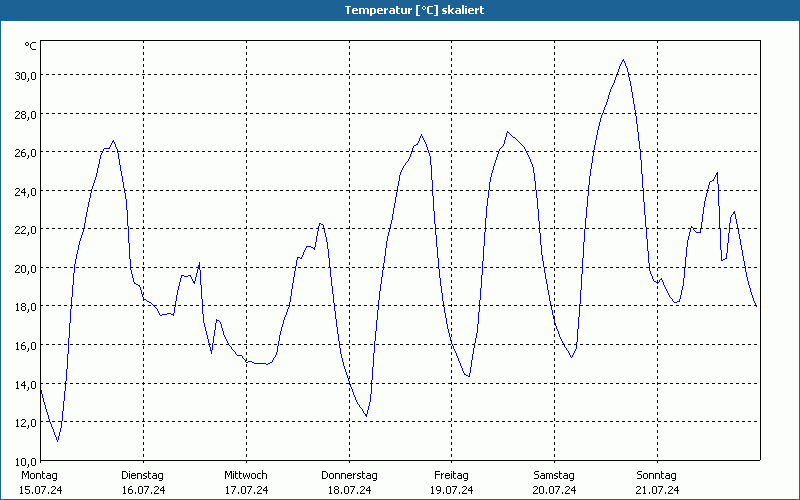Click the 28,0 y-axis value

25,114
